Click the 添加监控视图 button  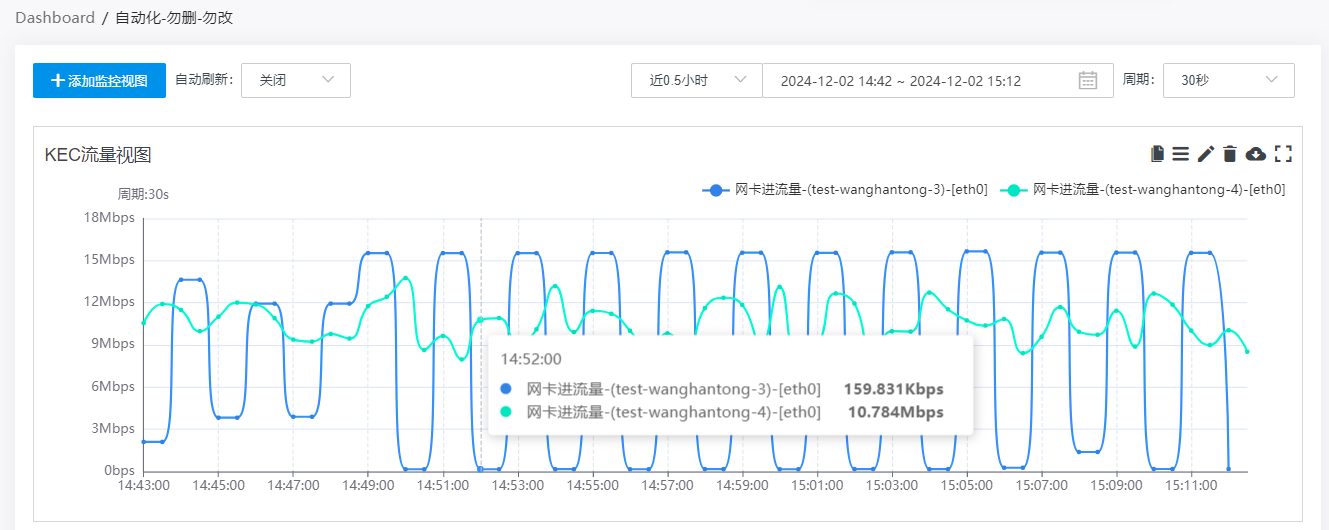99,81
